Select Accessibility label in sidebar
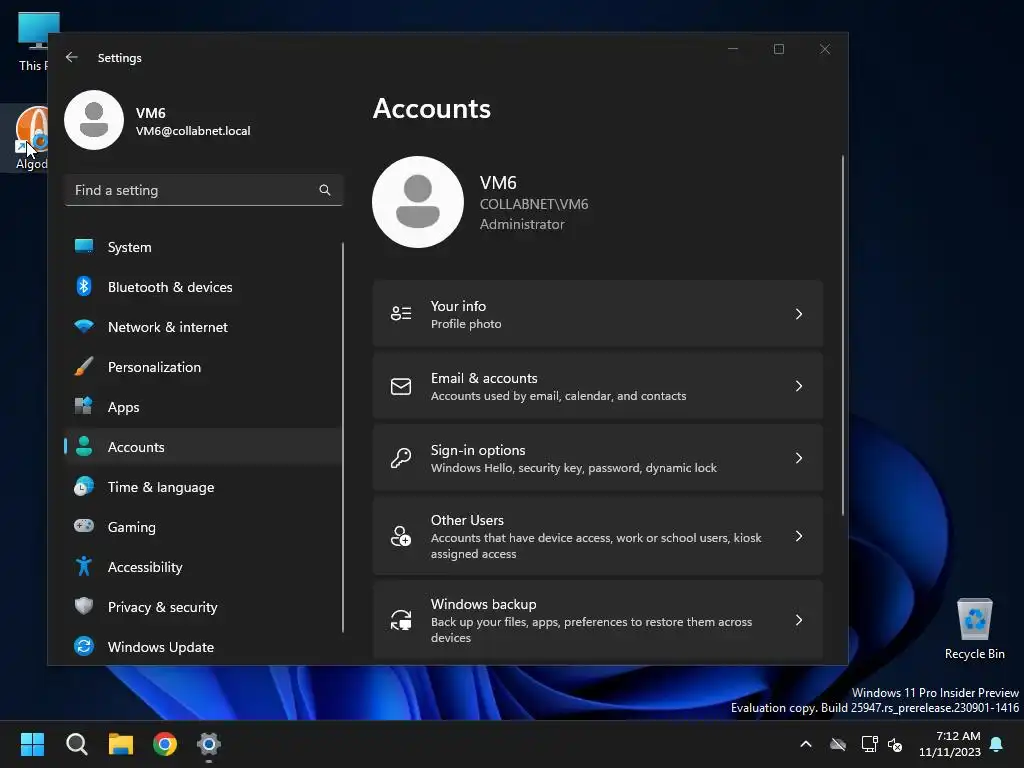This screenshot has height=768, width=1024. click(145, 567)
